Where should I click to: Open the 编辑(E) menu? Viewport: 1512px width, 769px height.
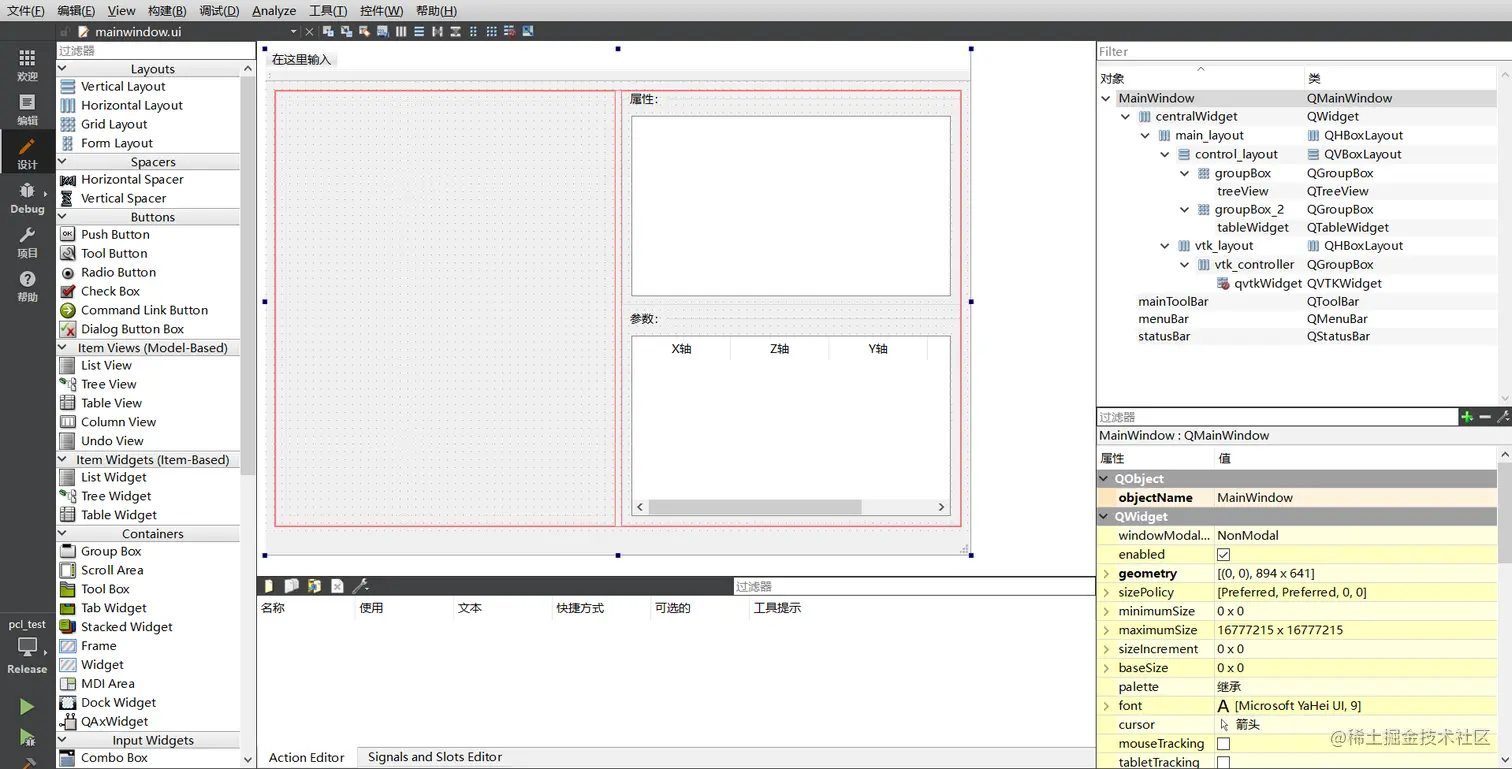(76, 11)
